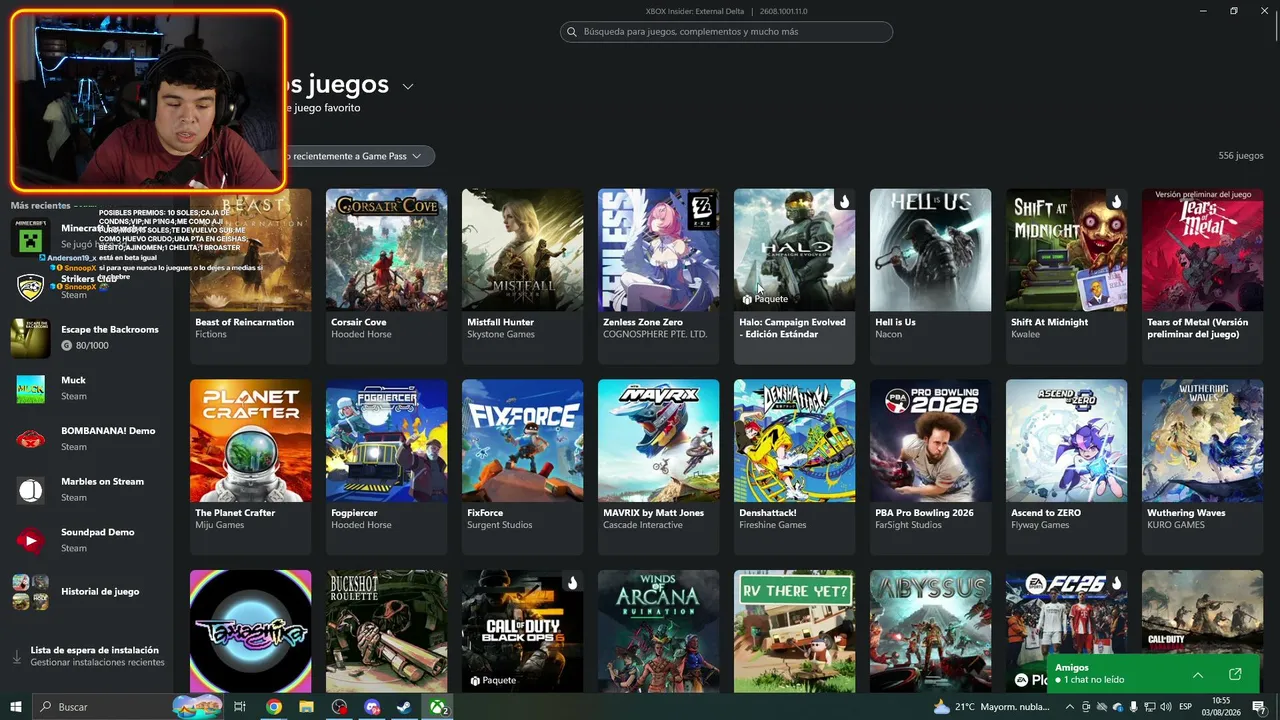Open Halo: Campaign Evolved game card
This screenshot has width=1280, height=720.
(x=794, y=276)
